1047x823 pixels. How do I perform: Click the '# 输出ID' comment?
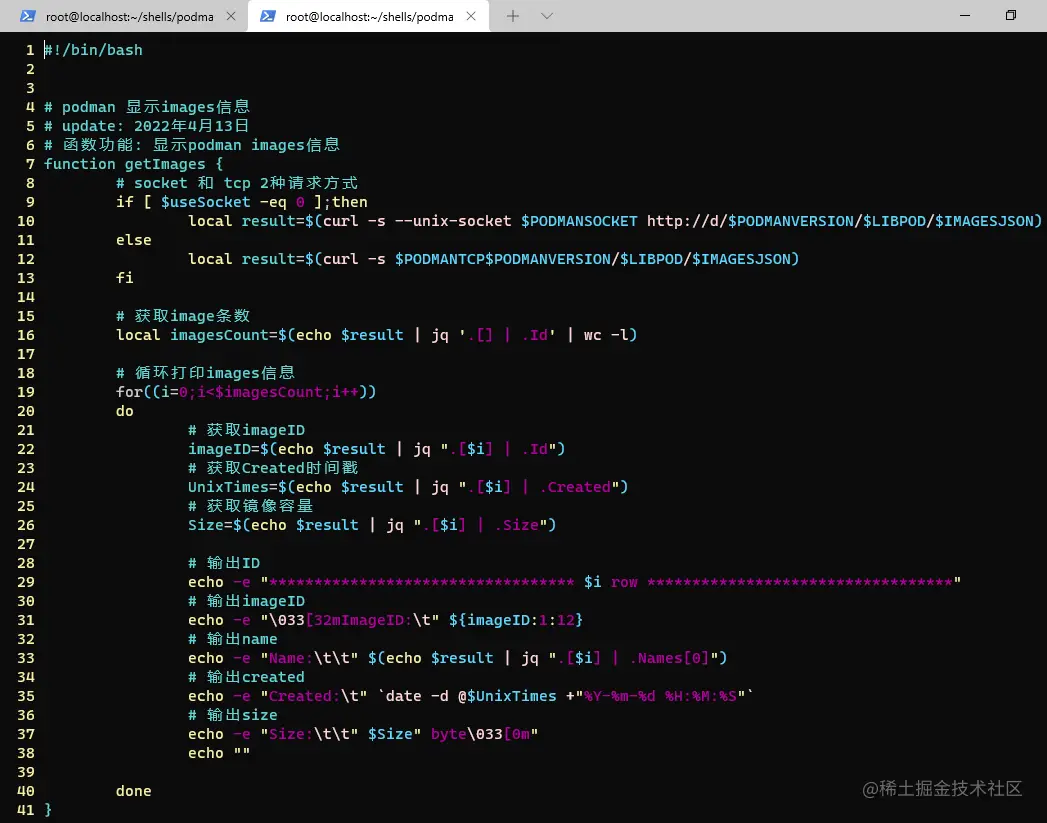click(224, 563)
